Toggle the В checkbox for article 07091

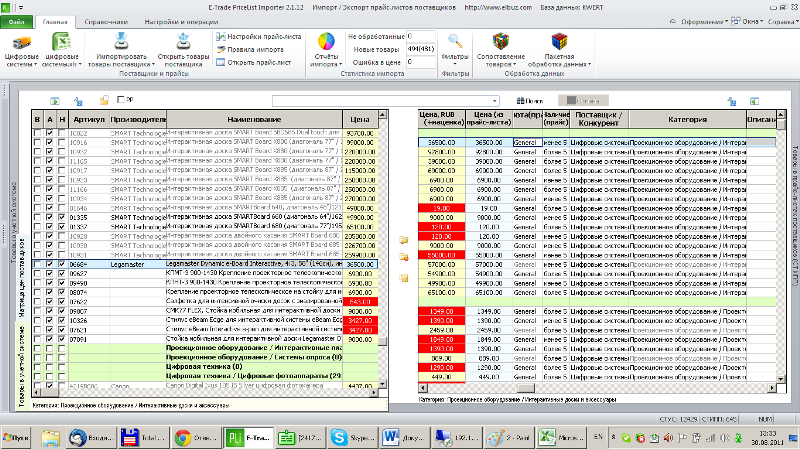[x=37, y=339]
